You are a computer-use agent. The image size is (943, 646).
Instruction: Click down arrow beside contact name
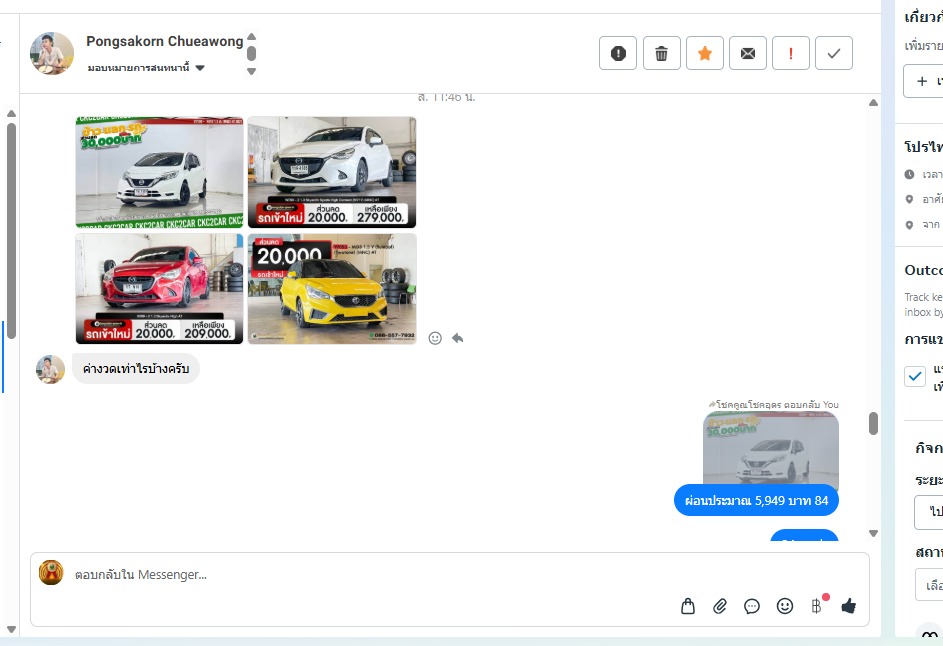251,71
